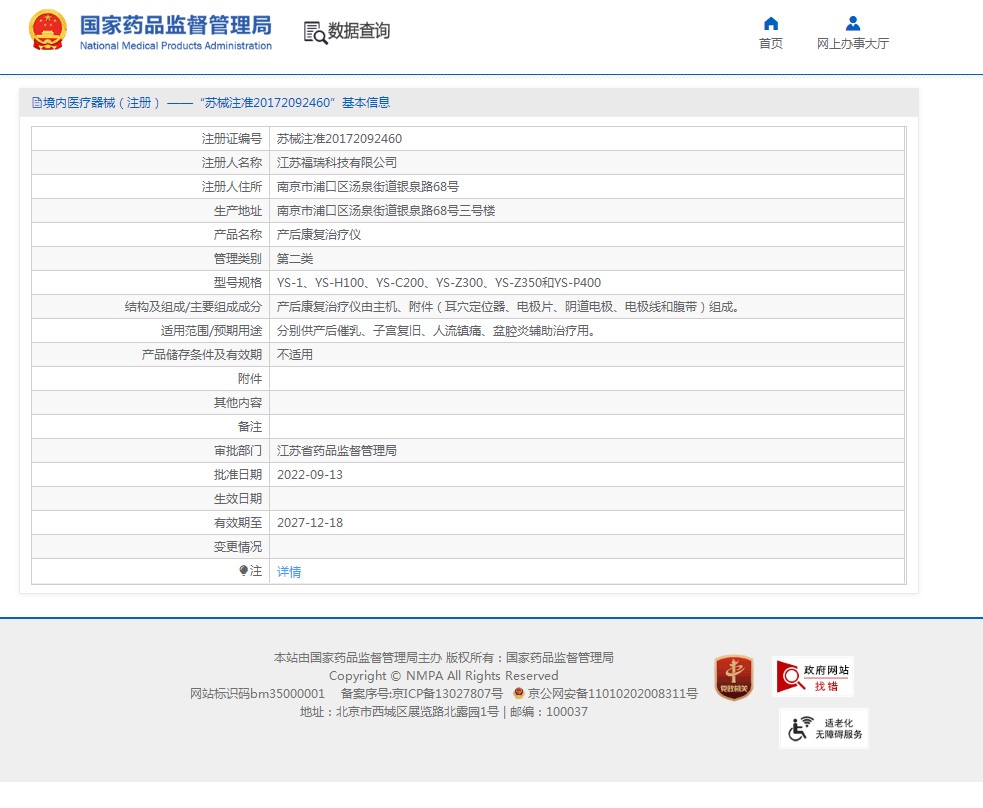
Task: Click the 产品名称 row label
Action: [238, 235]
